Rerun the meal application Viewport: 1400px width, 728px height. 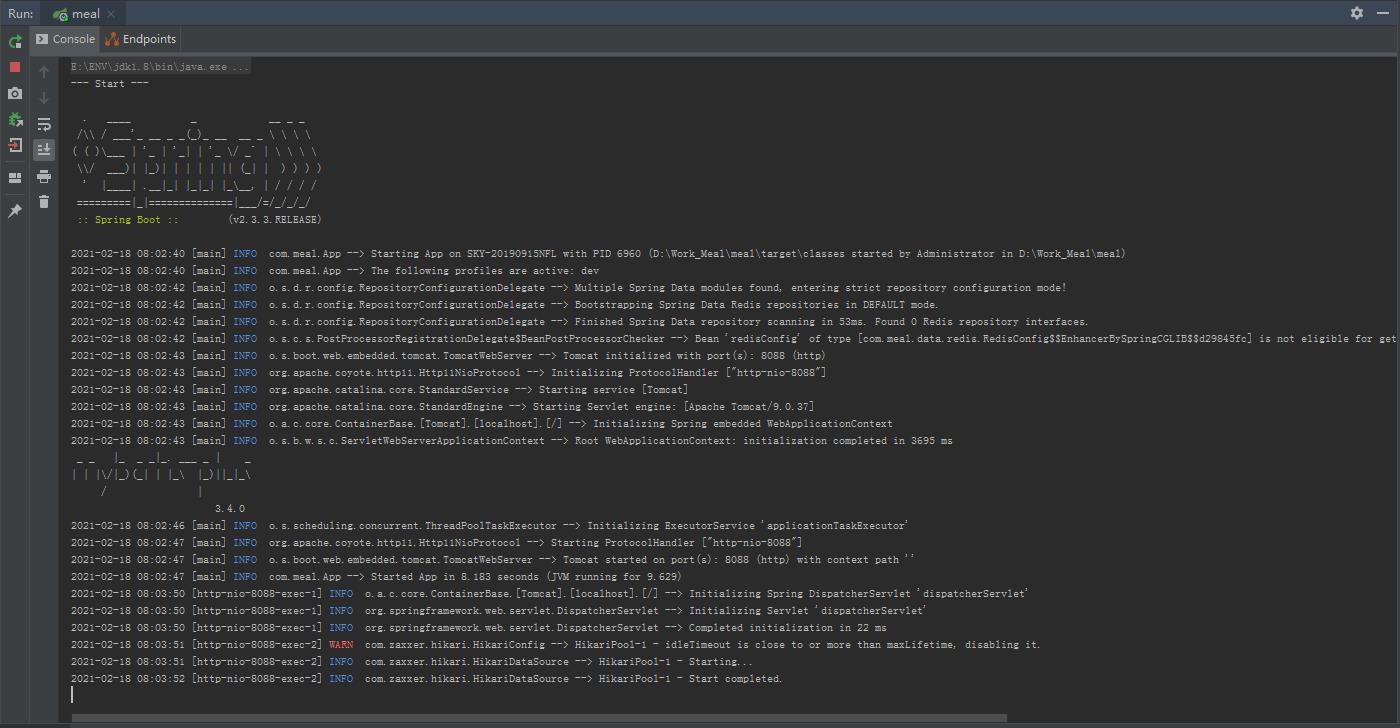(15, 42)
